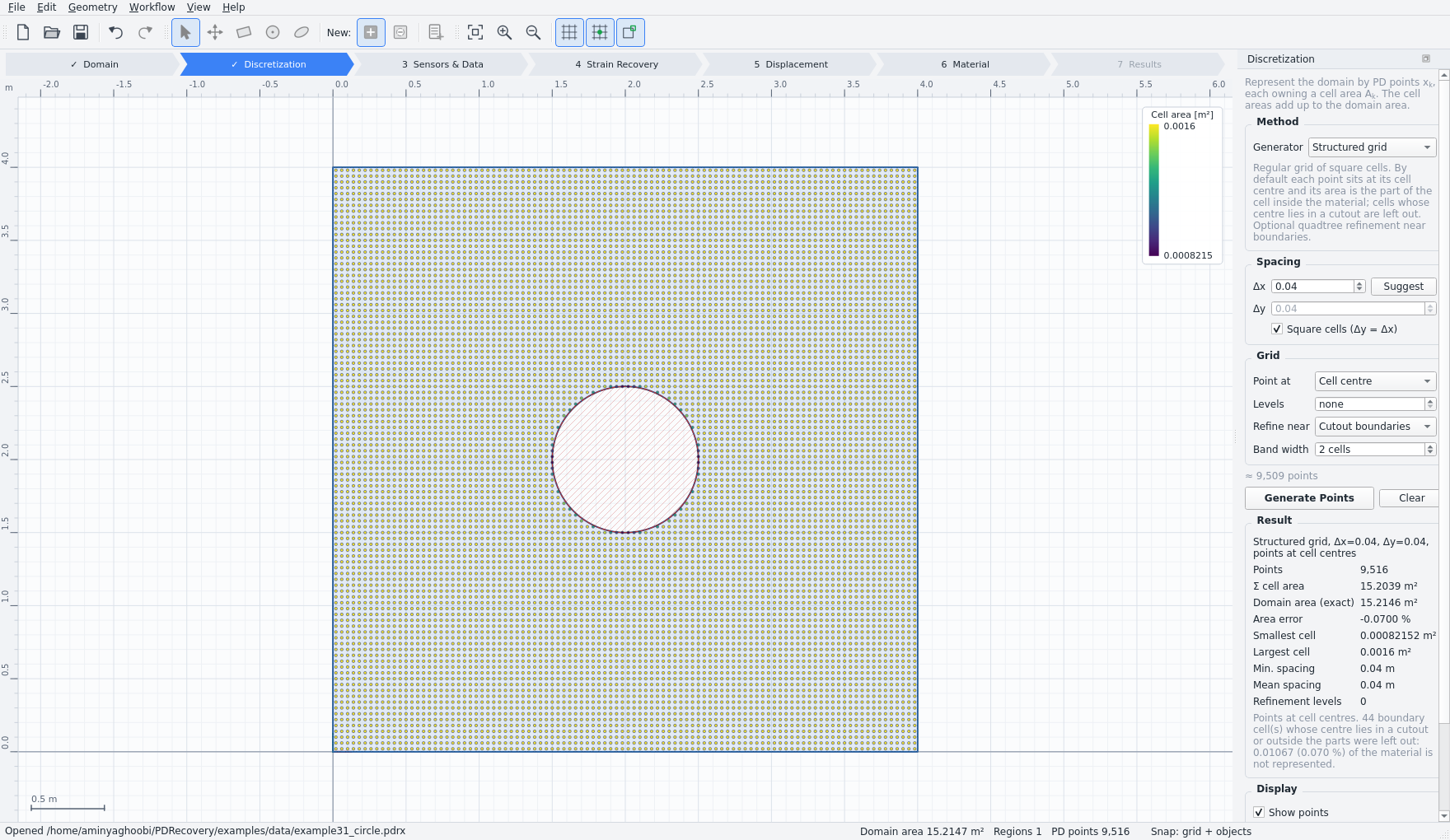Click the circular cutout in the canvas

point(625,459)
